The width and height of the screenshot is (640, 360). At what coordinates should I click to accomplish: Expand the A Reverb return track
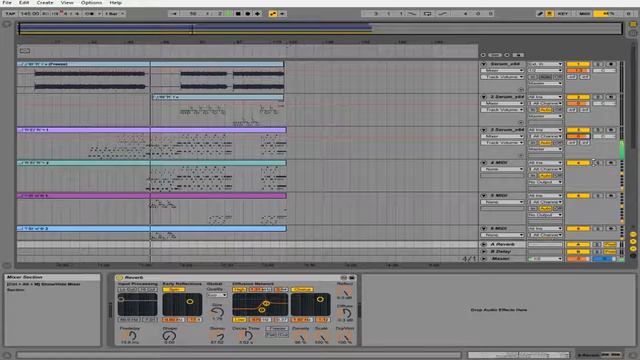point(484,244)
